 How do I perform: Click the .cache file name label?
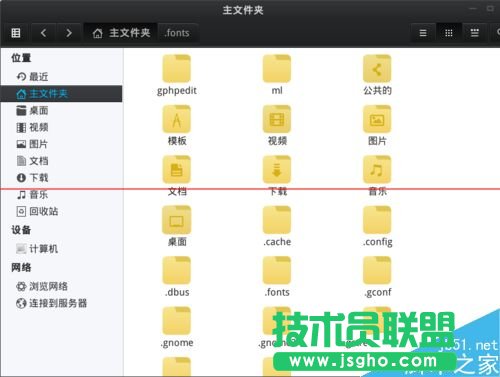[x=277, y=242]
